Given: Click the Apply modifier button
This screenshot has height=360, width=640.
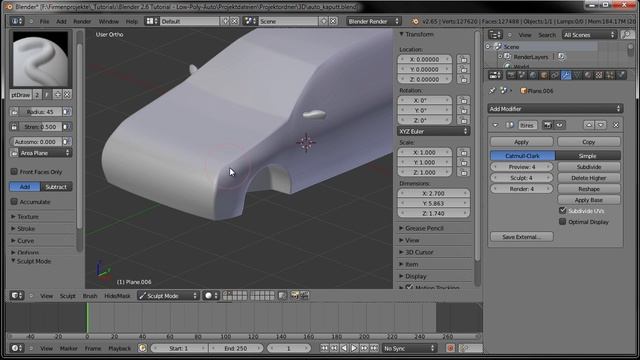Looking at the screenshot, I should [x=522, y=142].
